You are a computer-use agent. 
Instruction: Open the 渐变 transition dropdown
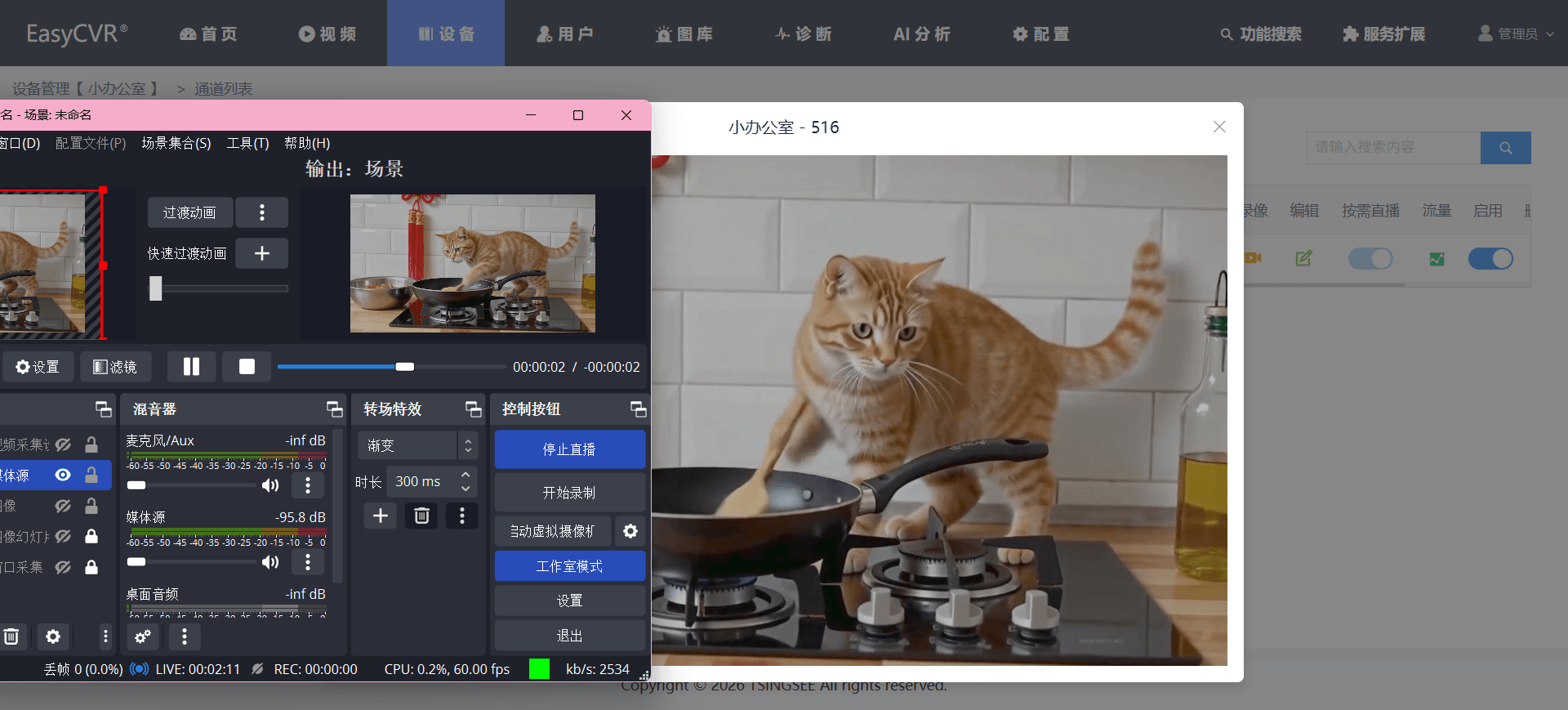coord(417,445)
